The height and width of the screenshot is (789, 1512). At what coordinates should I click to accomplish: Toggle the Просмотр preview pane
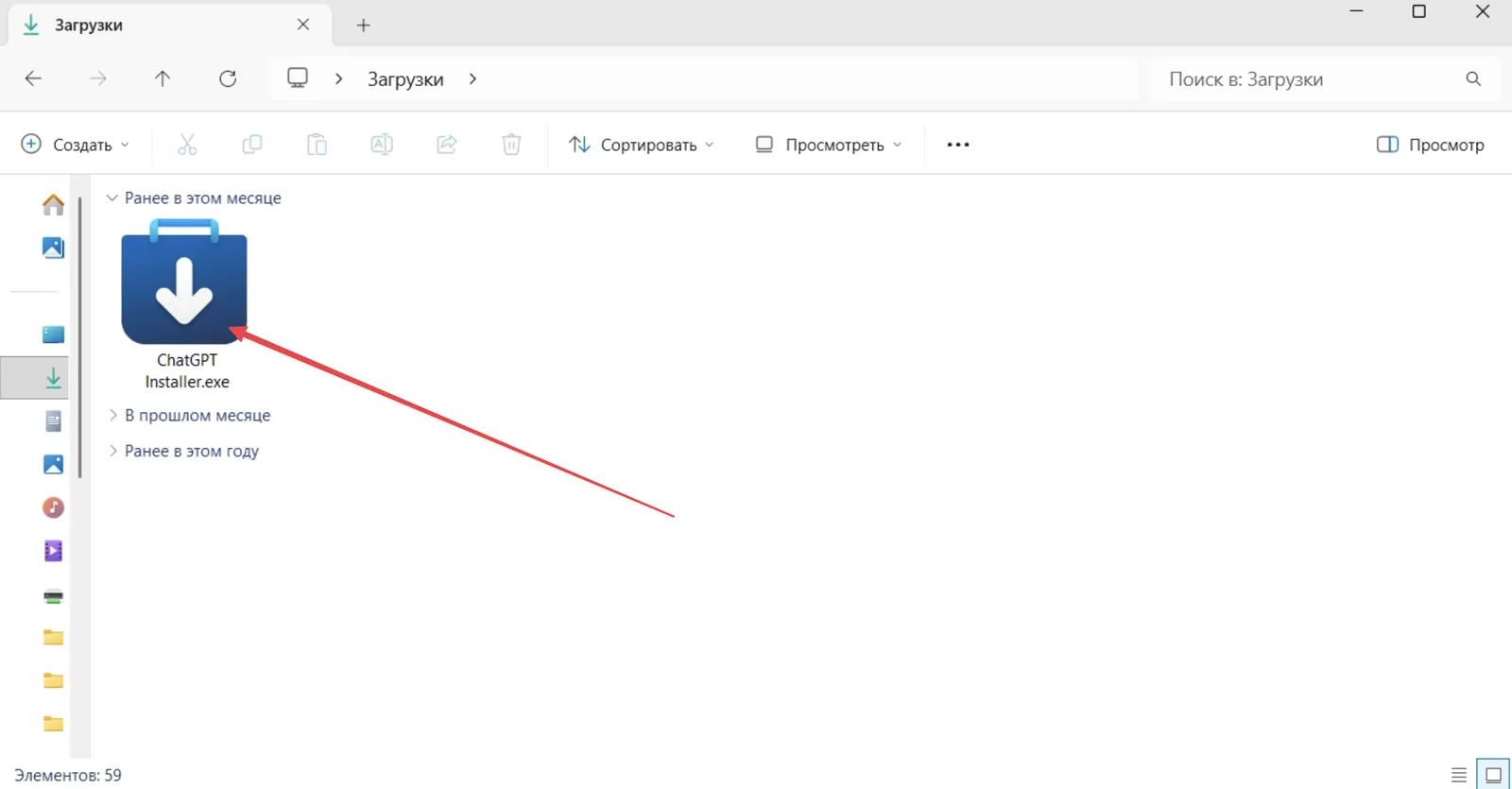[x=1430, y=145]
